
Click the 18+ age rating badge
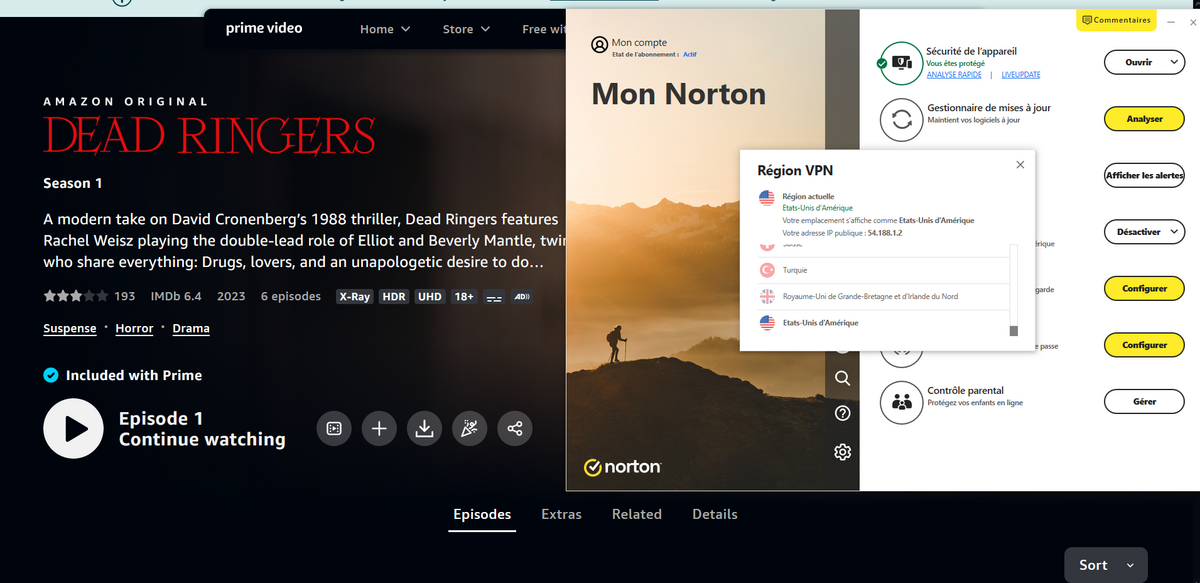click(x=464, y=297)
